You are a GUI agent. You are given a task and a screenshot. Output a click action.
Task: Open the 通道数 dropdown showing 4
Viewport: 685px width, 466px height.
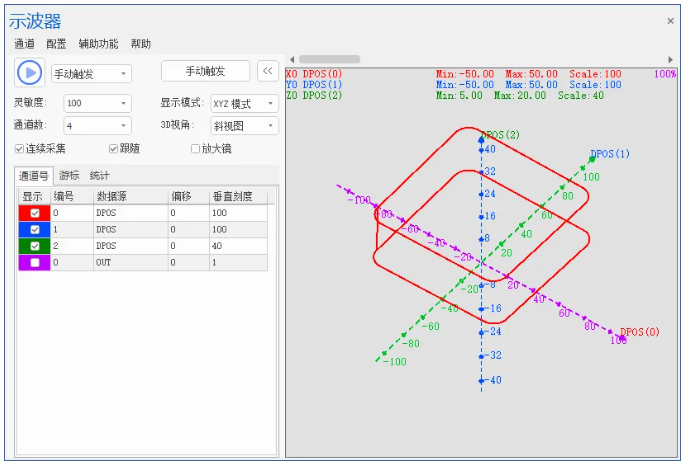97,126
